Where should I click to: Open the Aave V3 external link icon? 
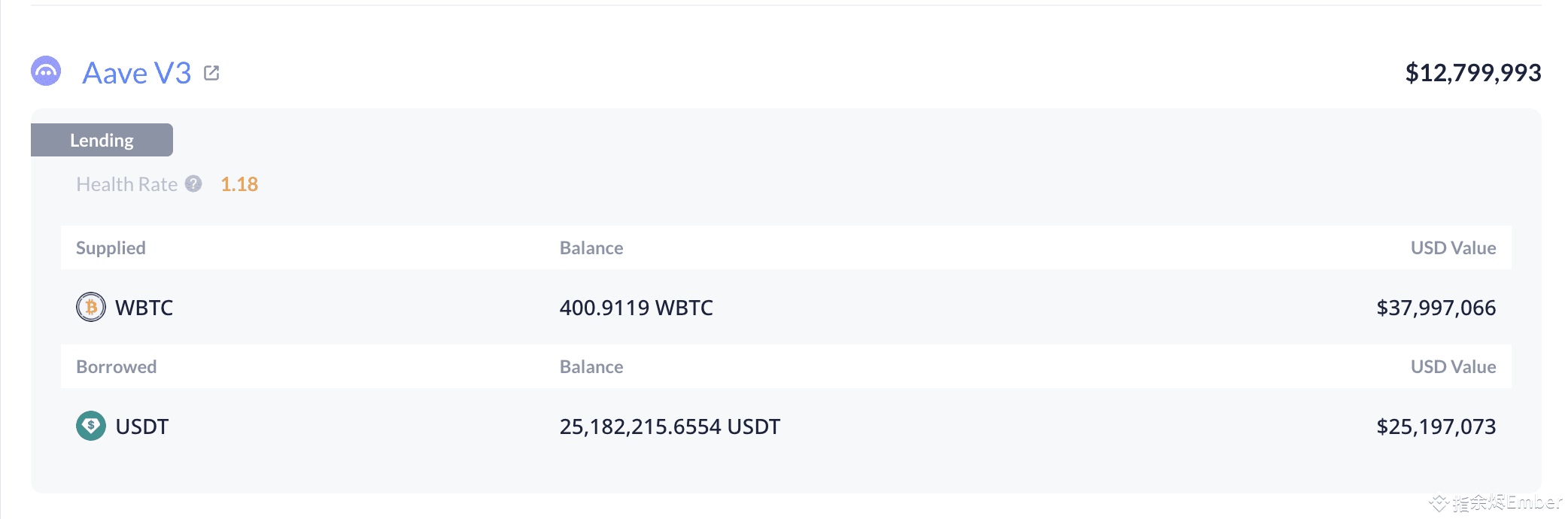click(212, 71)
